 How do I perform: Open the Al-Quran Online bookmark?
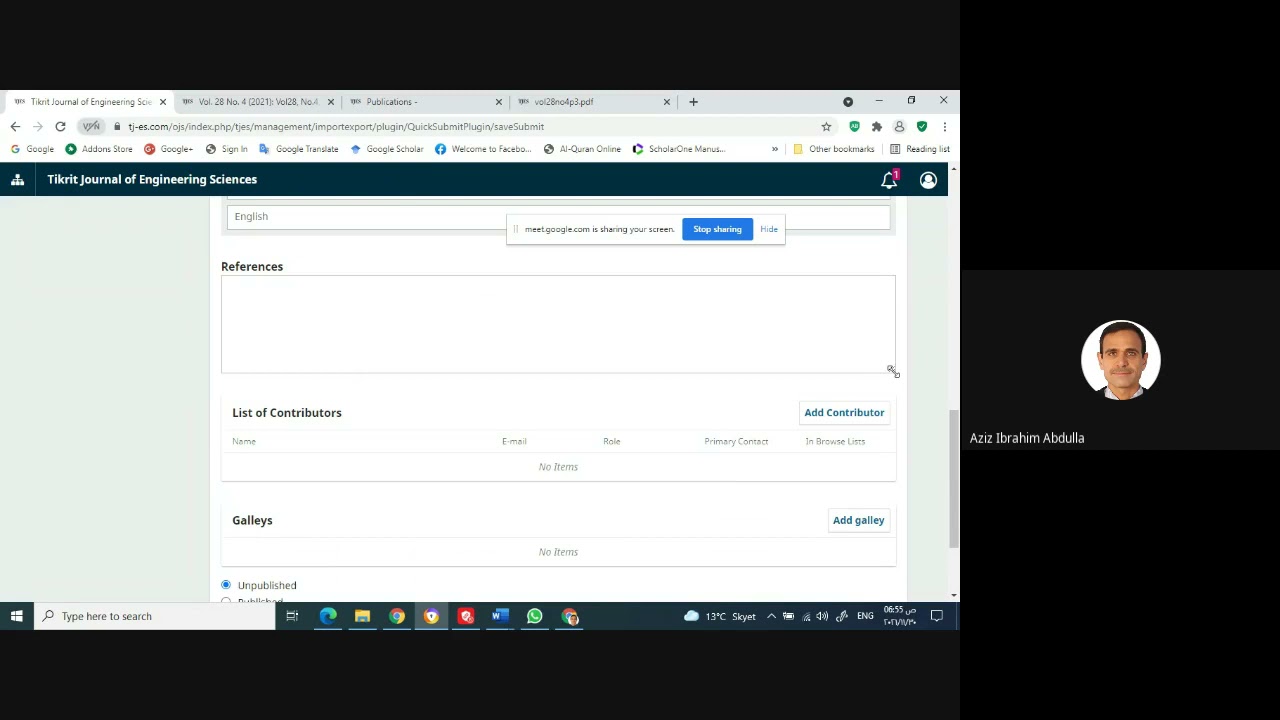(x=582, y=149)
